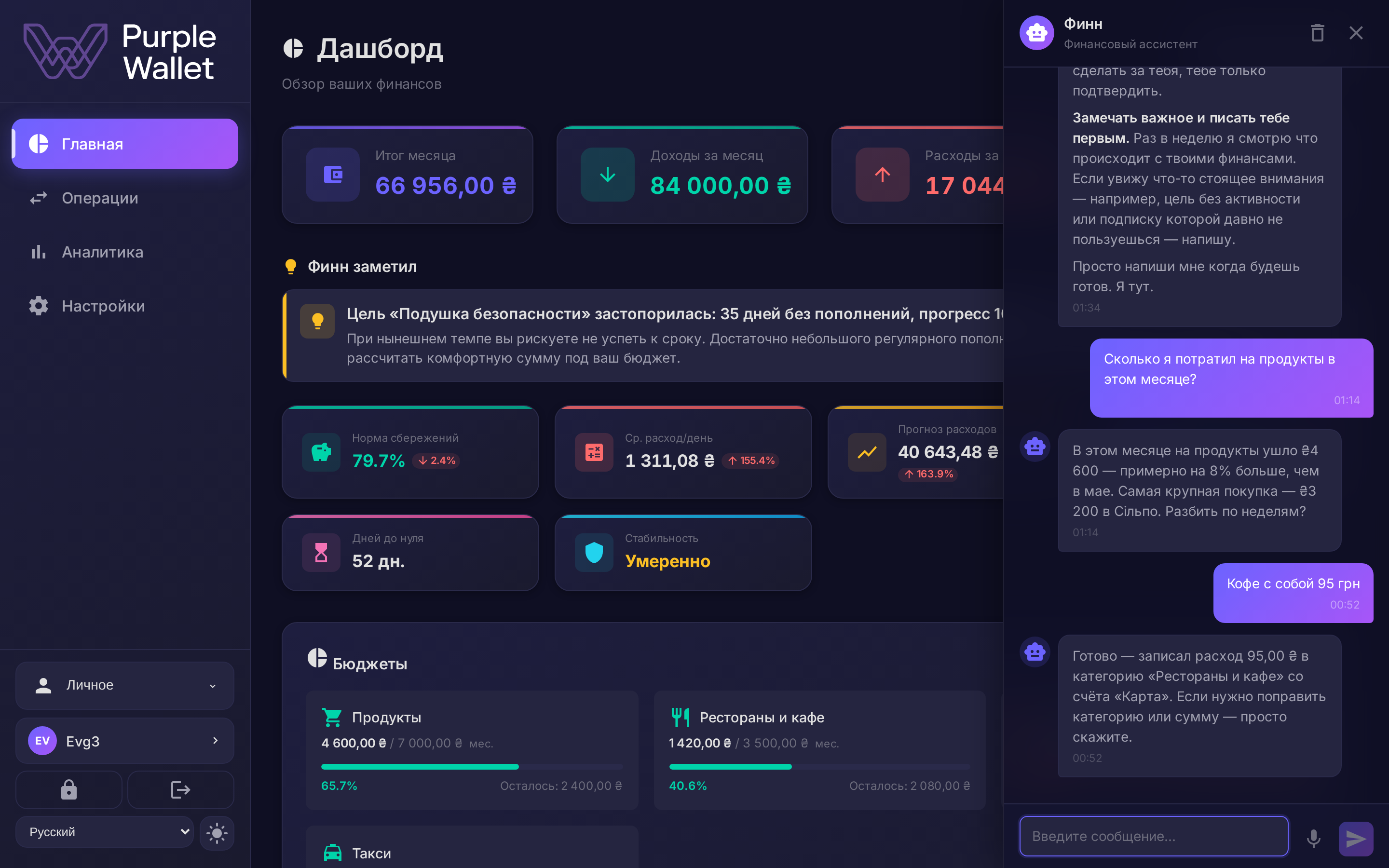This screenshot has height=868, width=1389.
Task: Click the robot avatar beside Готово reply
Action: [1035, 651]
